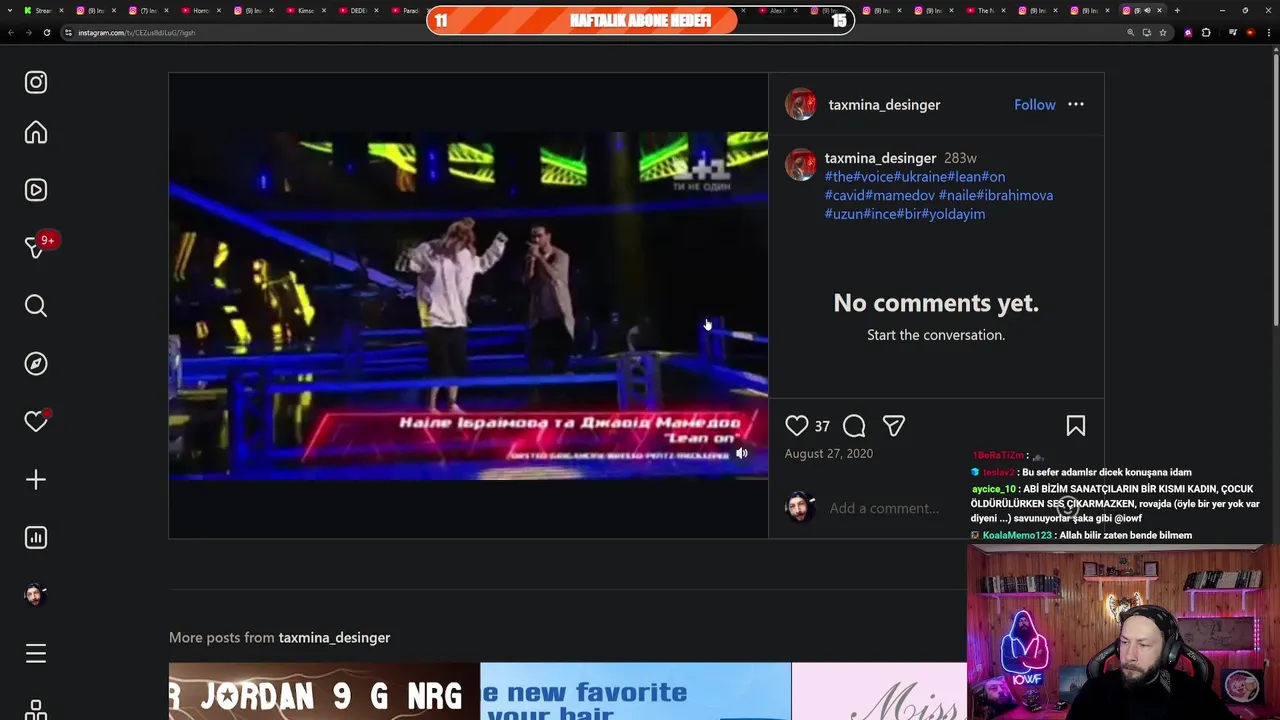Click taxmina_desinger username in caption
The width and height of the screenshot is (1280, 720).
click(x=880, y=158)
